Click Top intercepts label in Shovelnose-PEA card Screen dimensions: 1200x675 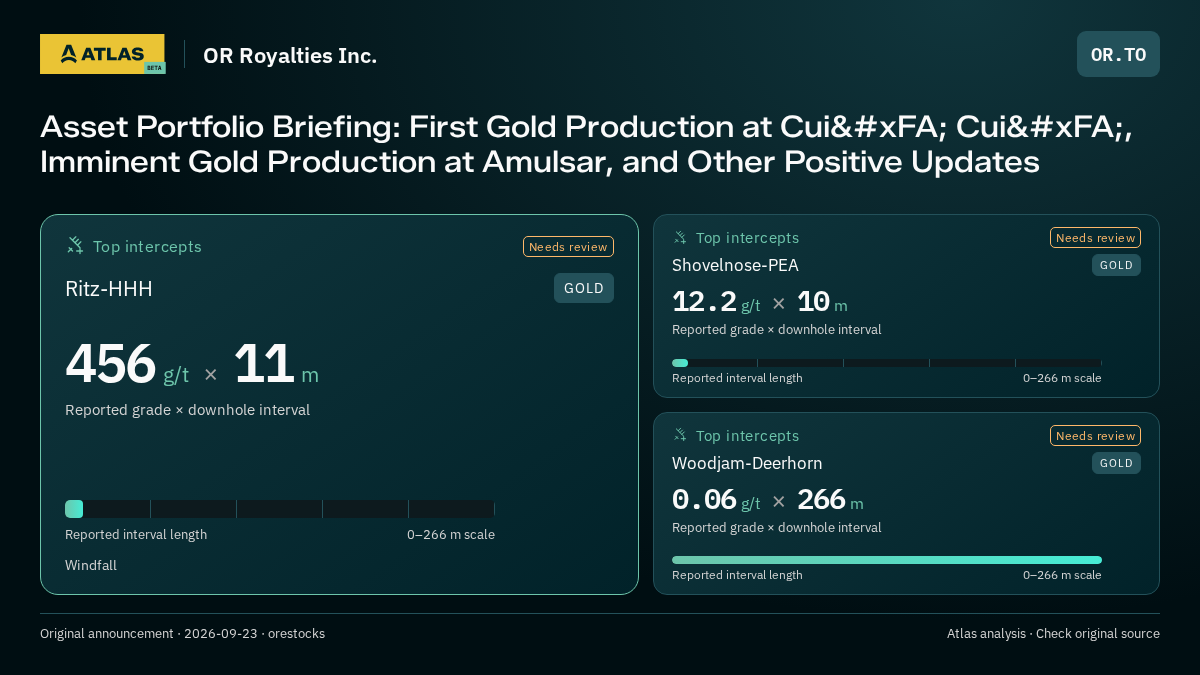point(748,238)
